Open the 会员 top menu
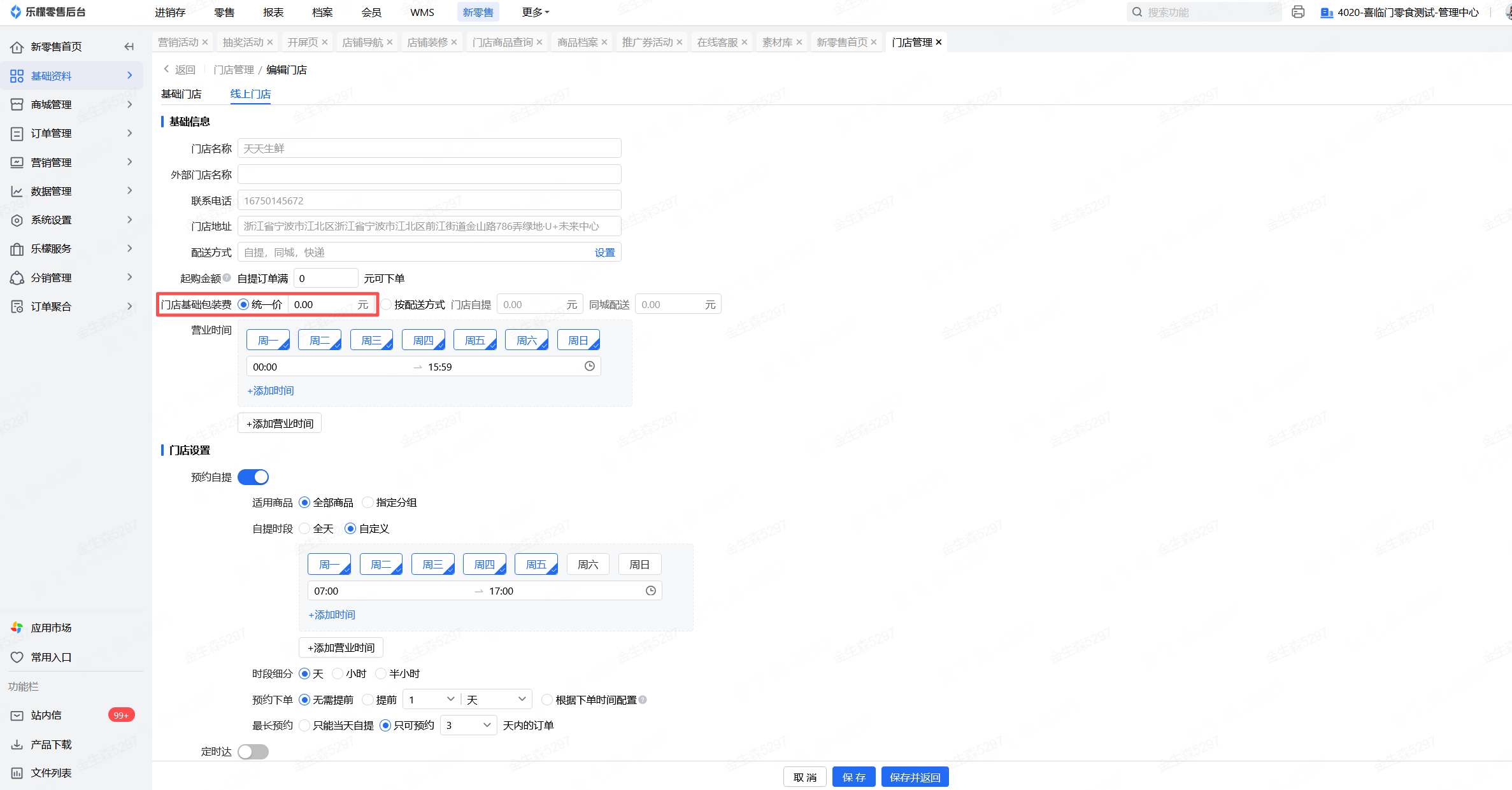 (x=371, y=12)
